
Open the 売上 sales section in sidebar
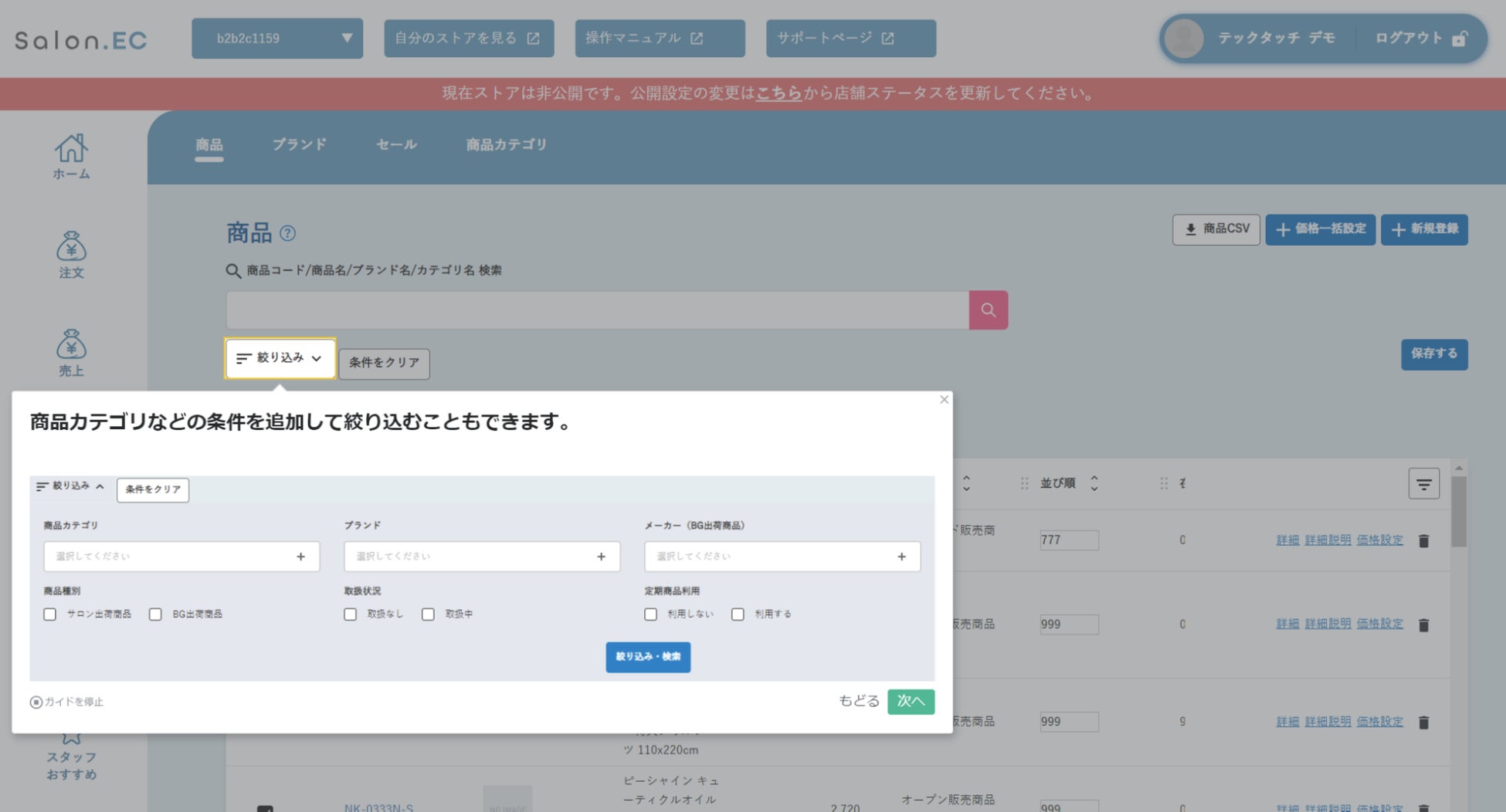coord(71,353)
